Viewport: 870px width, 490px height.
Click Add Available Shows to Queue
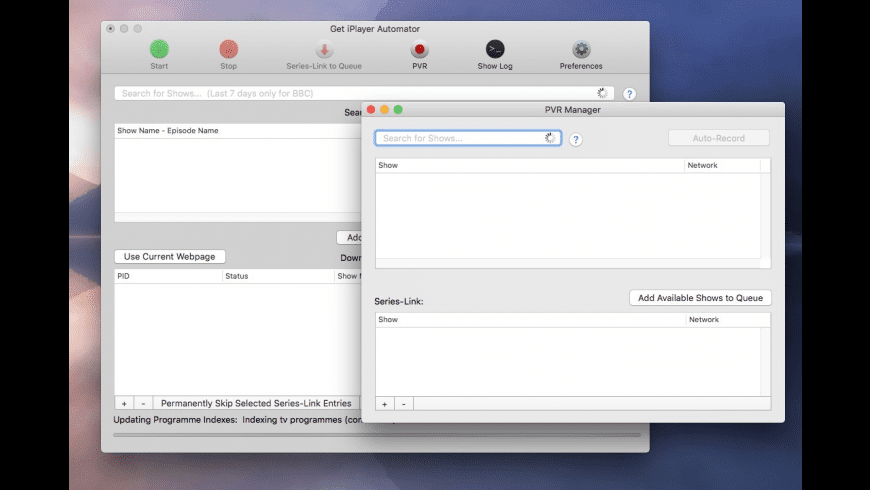click(700, 298)
